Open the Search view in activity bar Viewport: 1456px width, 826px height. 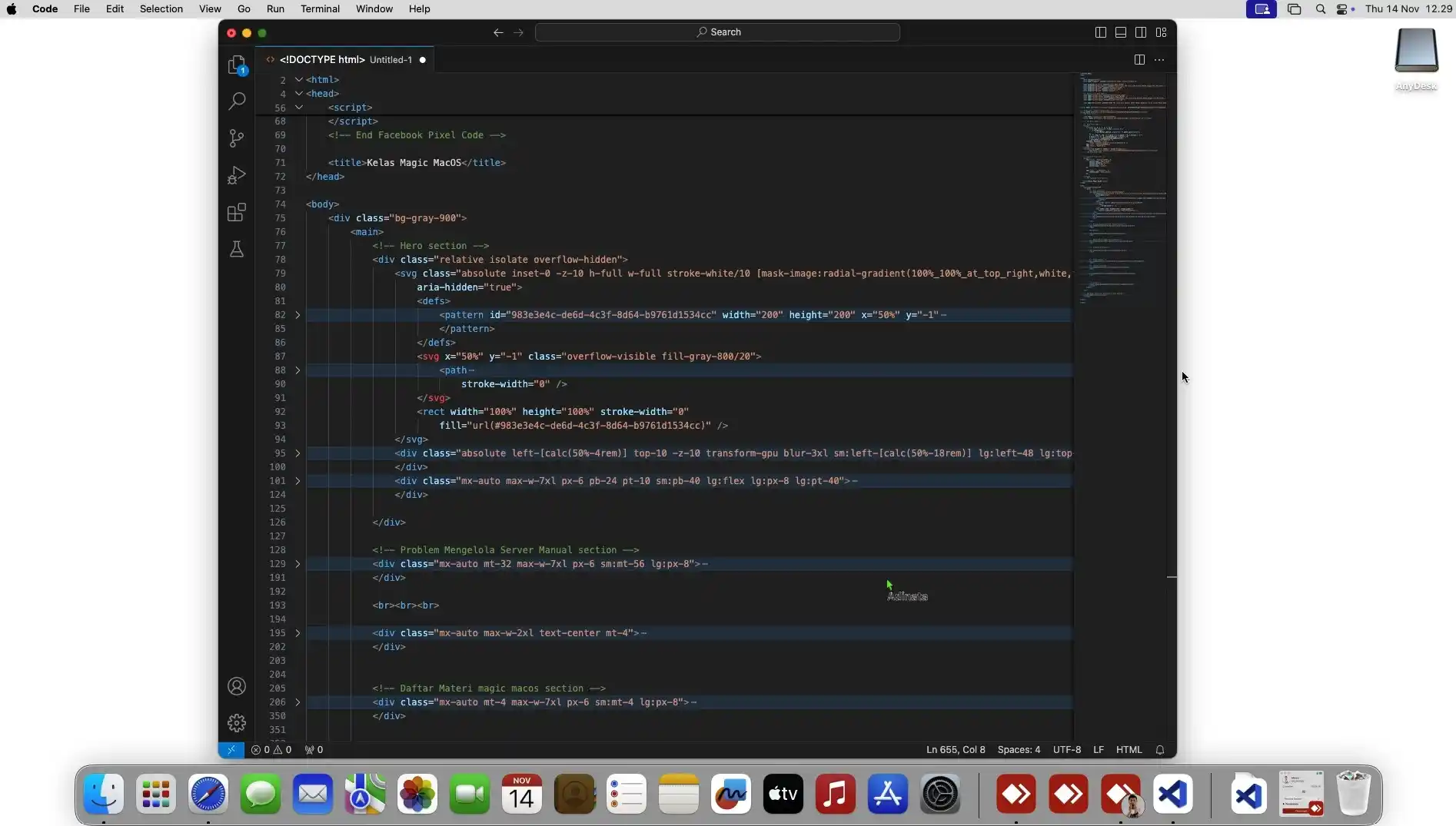point(237,101)
